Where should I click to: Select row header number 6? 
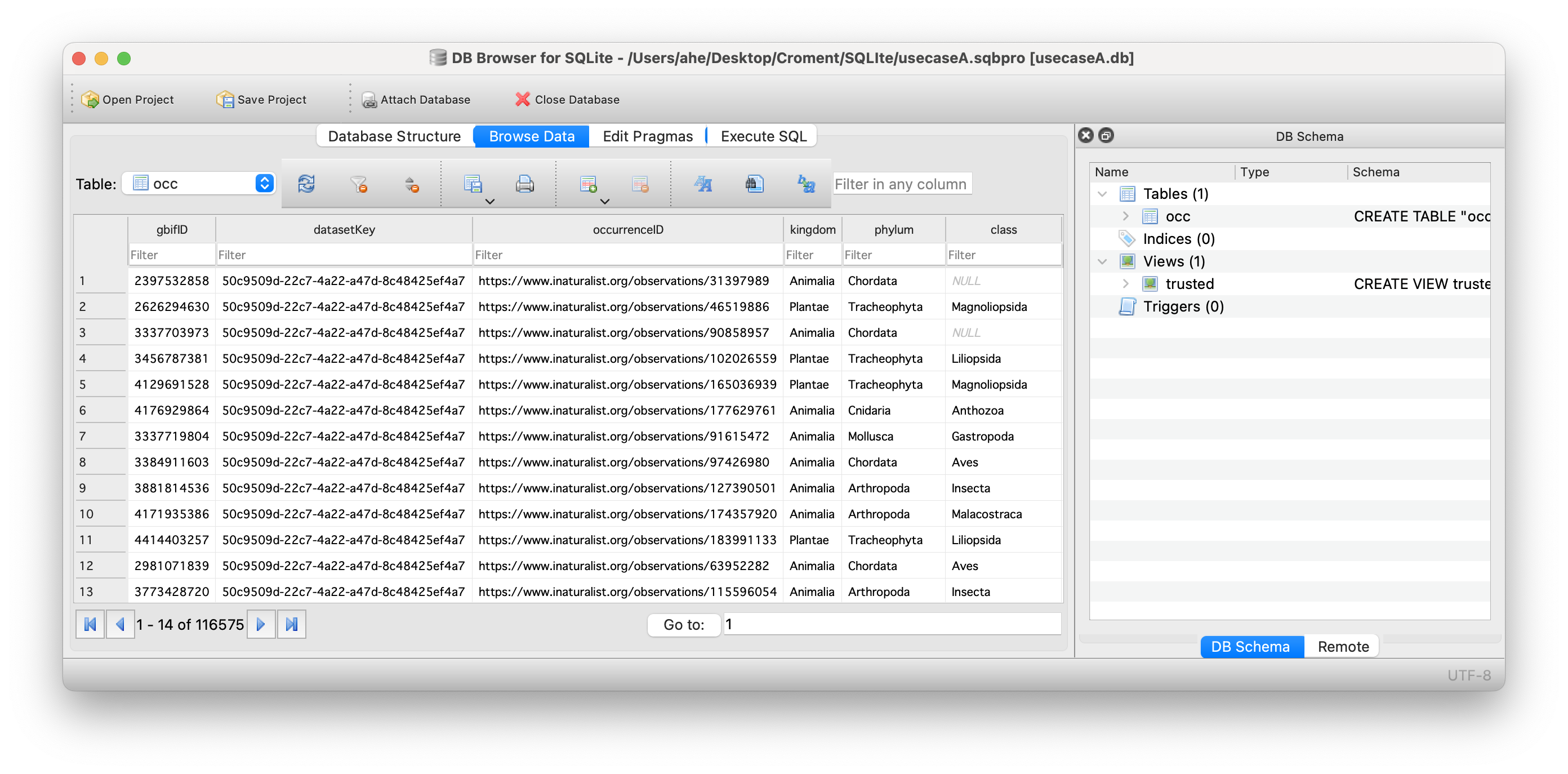[100, 411]
